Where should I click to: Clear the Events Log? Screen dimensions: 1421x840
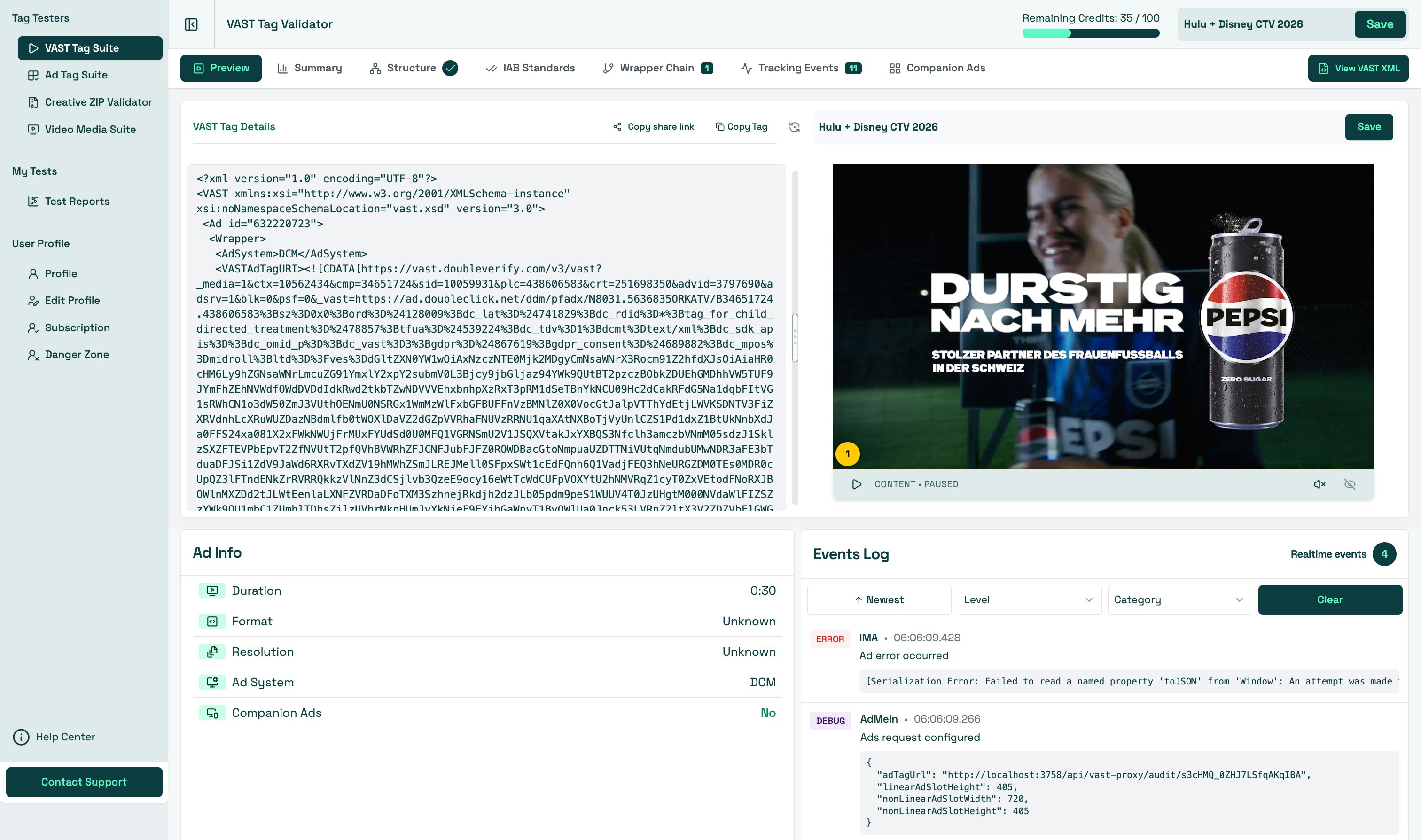(x=1330, y=600)
